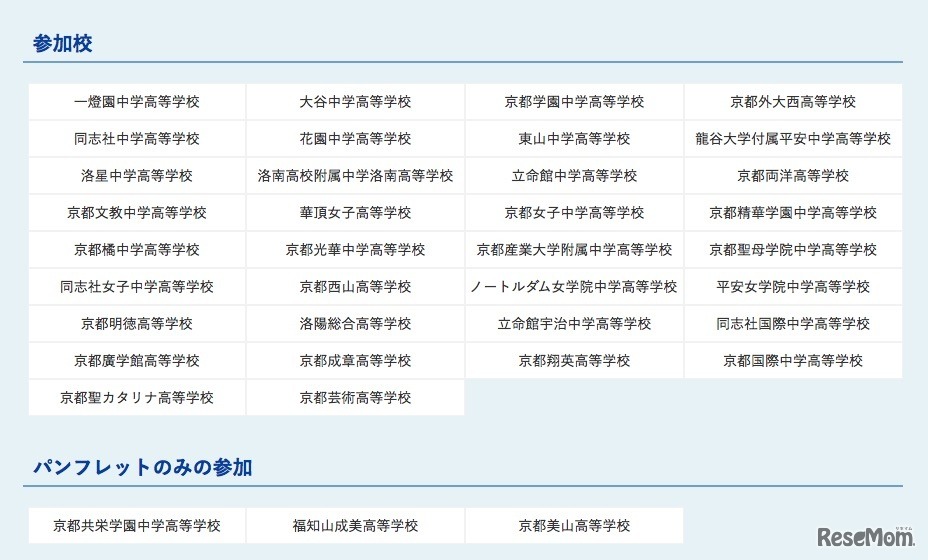Select 京都聖母学院中学高等学校 cell

point(793,250)
